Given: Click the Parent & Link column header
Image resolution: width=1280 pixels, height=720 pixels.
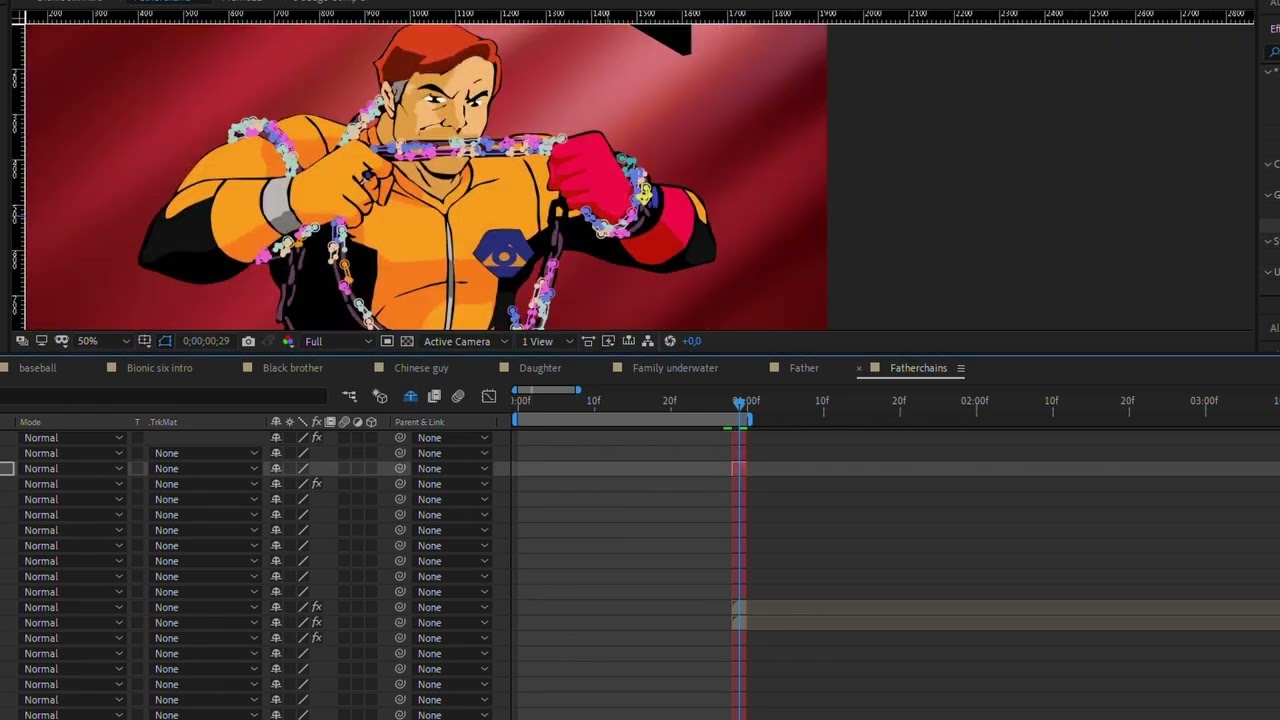Looking at the screenshot, I should [420, 422].
